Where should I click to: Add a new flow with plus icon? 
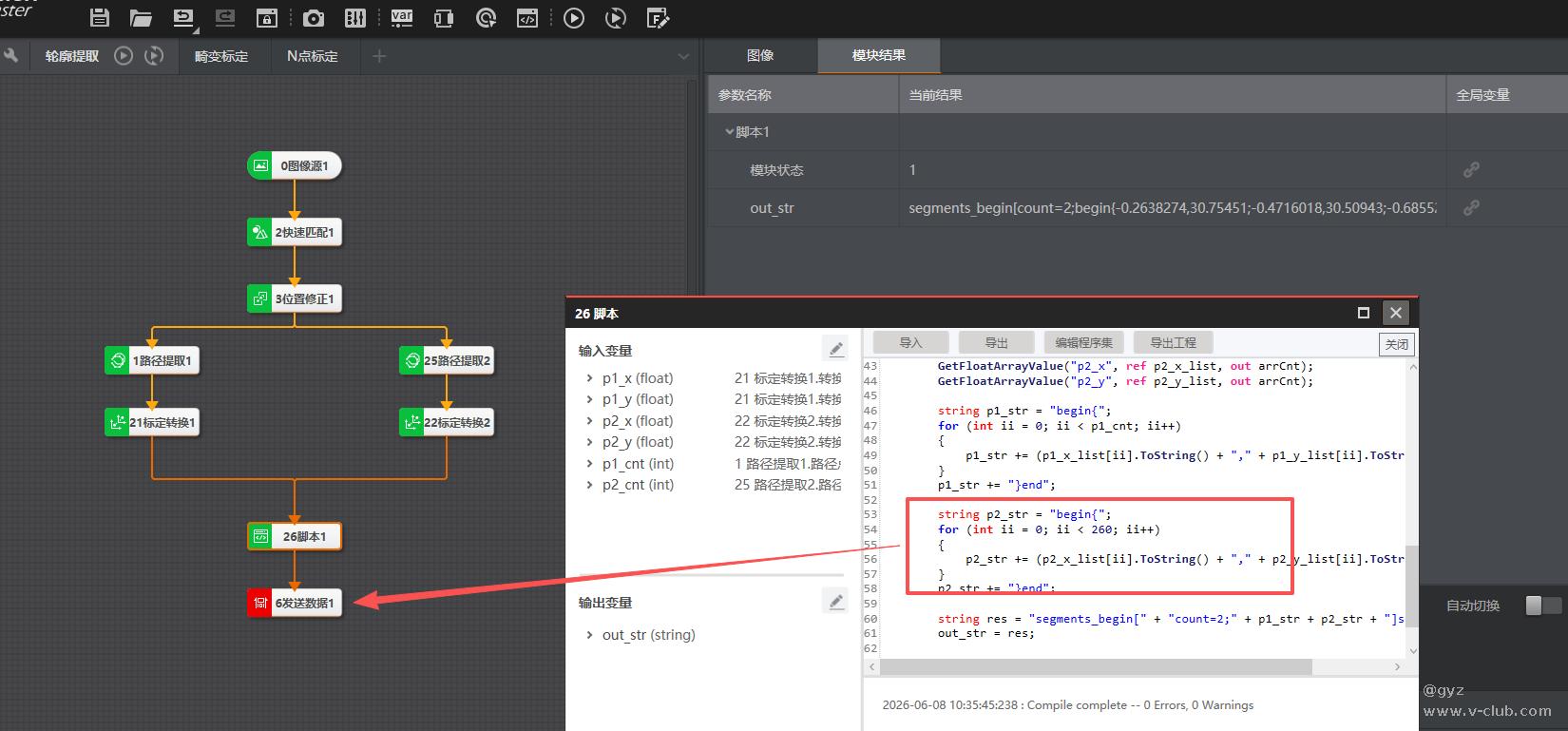379,56
